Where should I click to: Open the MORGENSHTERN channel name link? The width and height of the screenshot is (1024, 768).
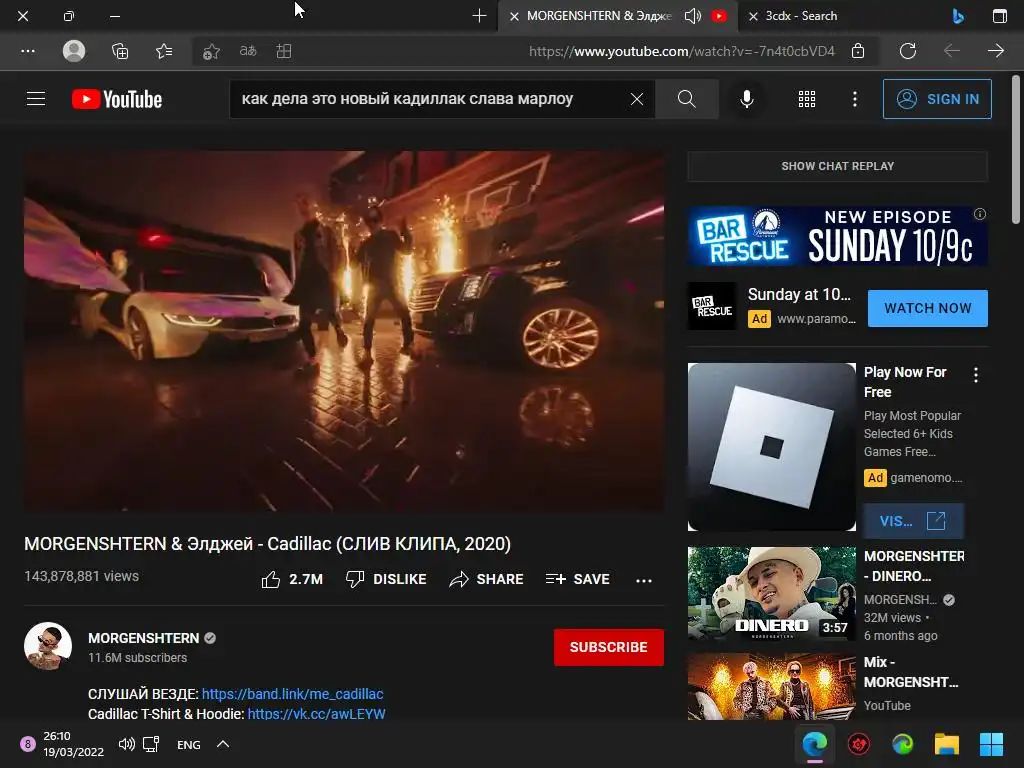(144, 638)
